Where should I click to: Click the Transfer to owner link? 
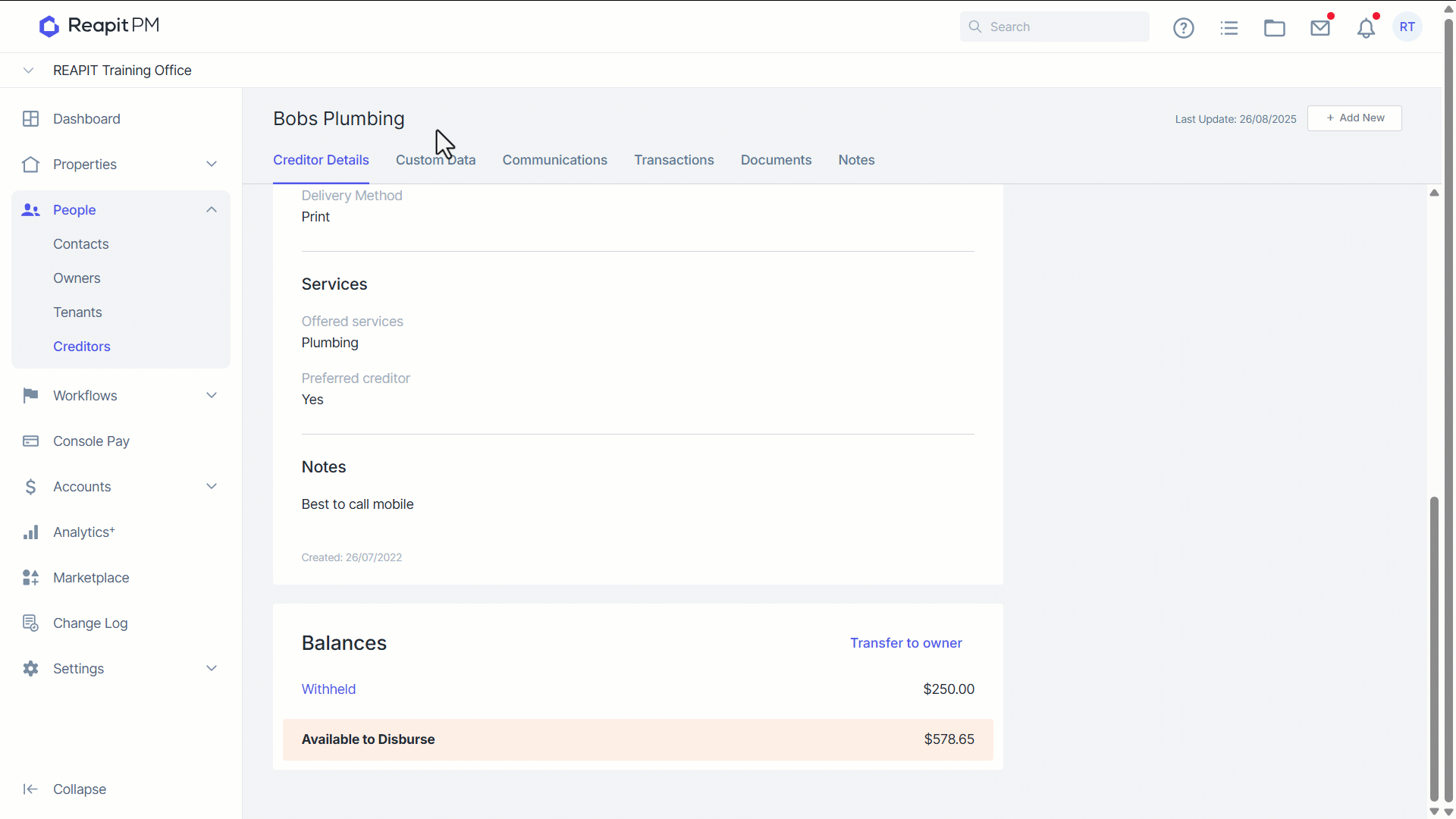pos(905,643)
